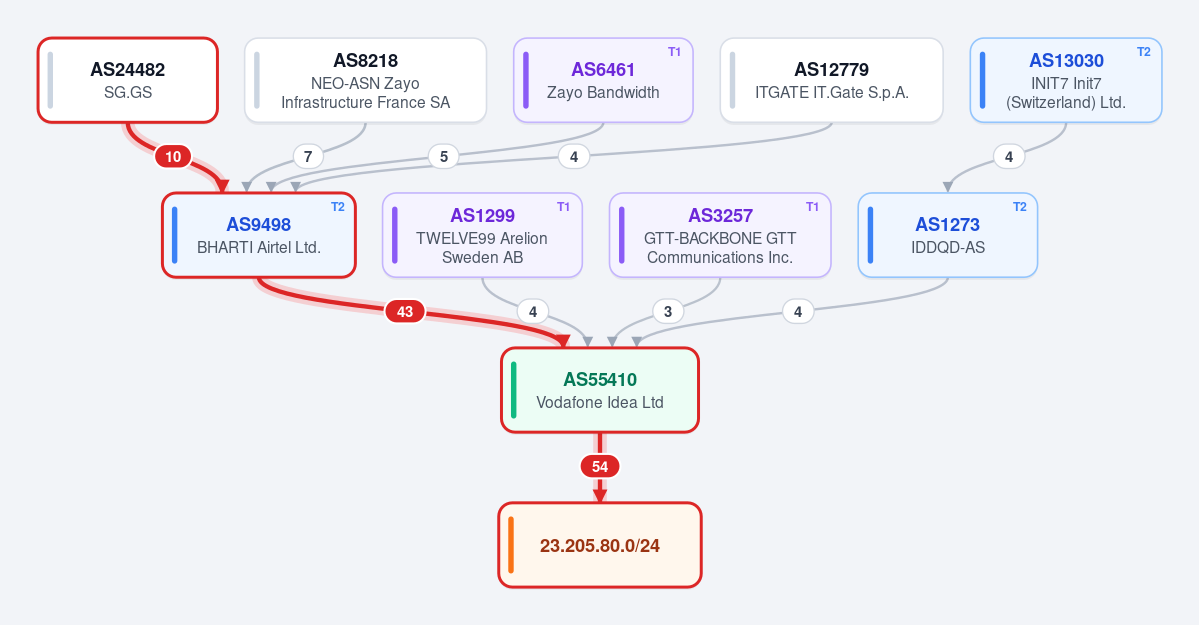Click the red edge badge labeled 10
This screenshot has width=1199, height=625.
click(x=174, y=157)
